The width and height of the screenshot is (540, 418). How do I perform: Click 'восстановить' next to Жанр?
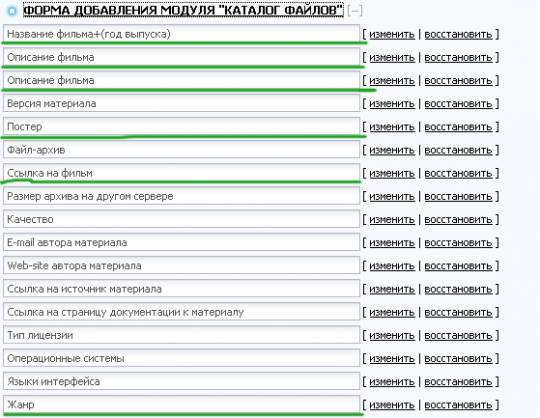click(x=458, y=405)
